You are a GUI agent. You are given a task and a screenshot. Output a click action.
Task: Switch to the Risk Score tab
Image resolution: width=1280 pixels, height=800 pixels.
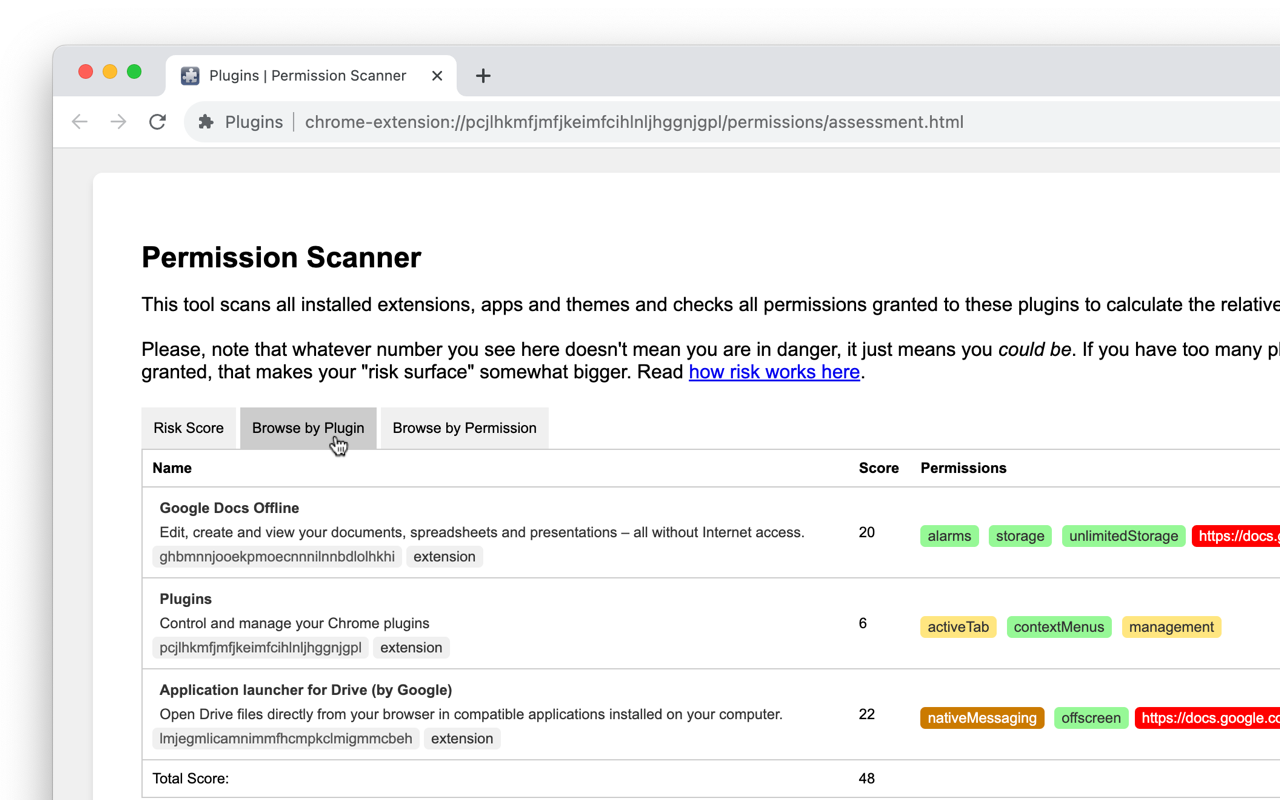tap(188, 428)
